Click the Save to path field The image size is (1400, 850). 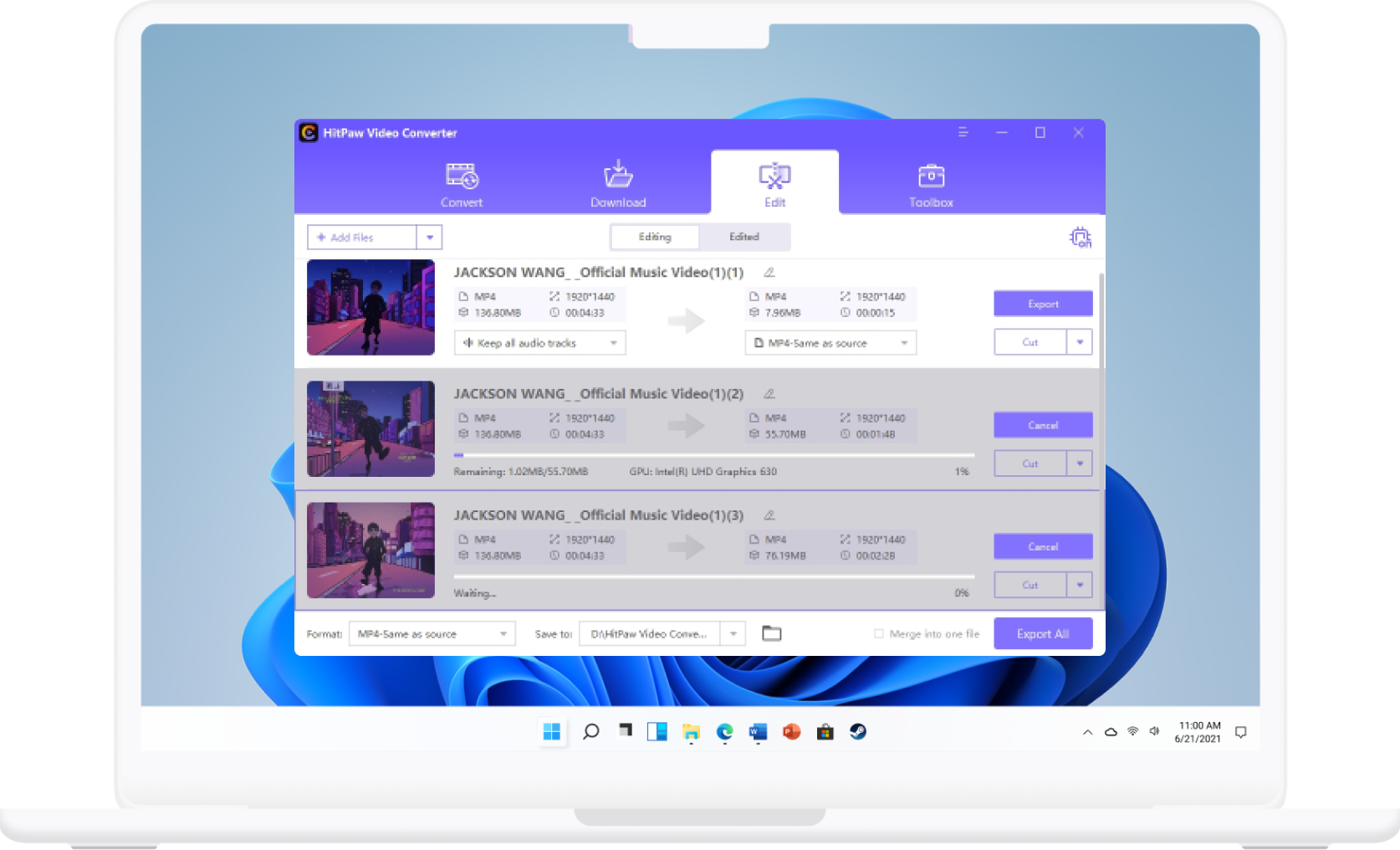[650, 634]
